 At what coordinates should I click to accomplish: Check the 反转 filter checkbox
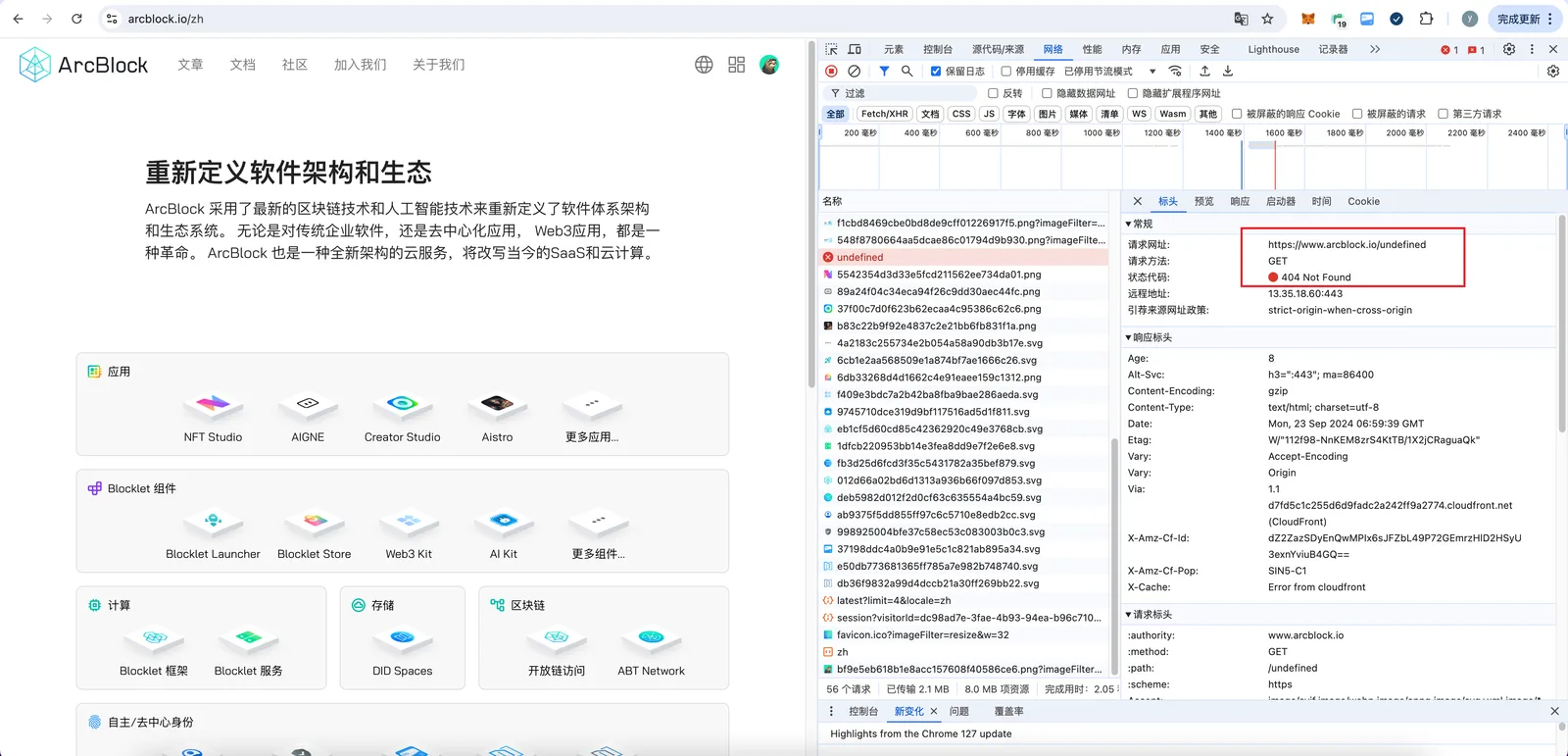click(x=993, y=93)
